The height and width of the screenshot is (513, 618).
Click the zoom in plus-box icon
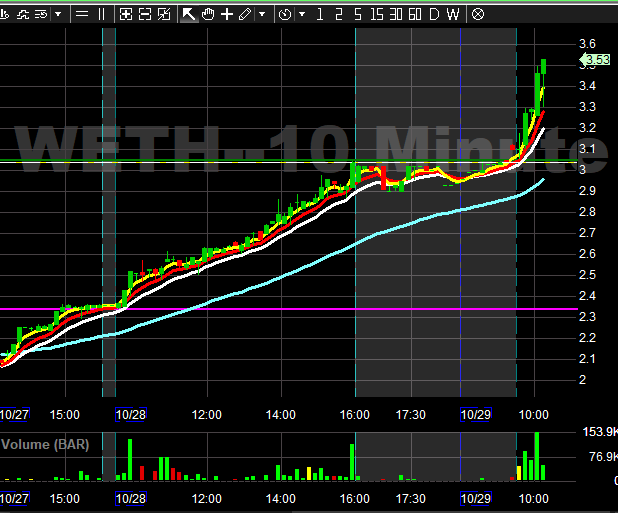coord(126,15)
